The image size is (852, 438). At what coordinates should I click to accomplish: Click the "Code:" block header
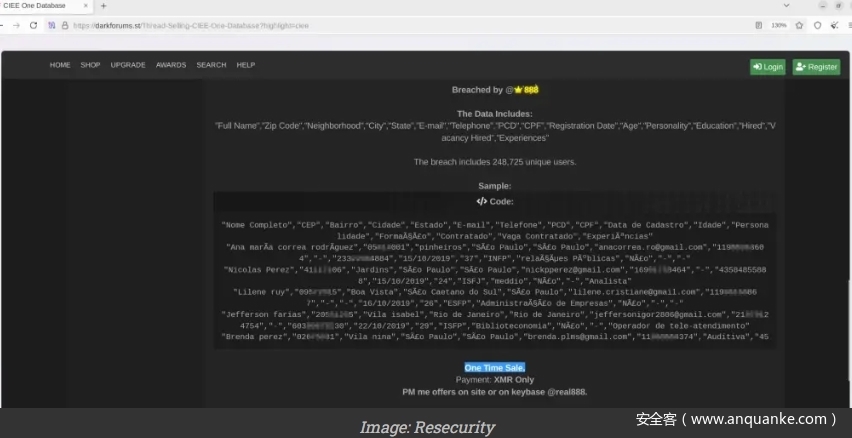coord(494,201)
